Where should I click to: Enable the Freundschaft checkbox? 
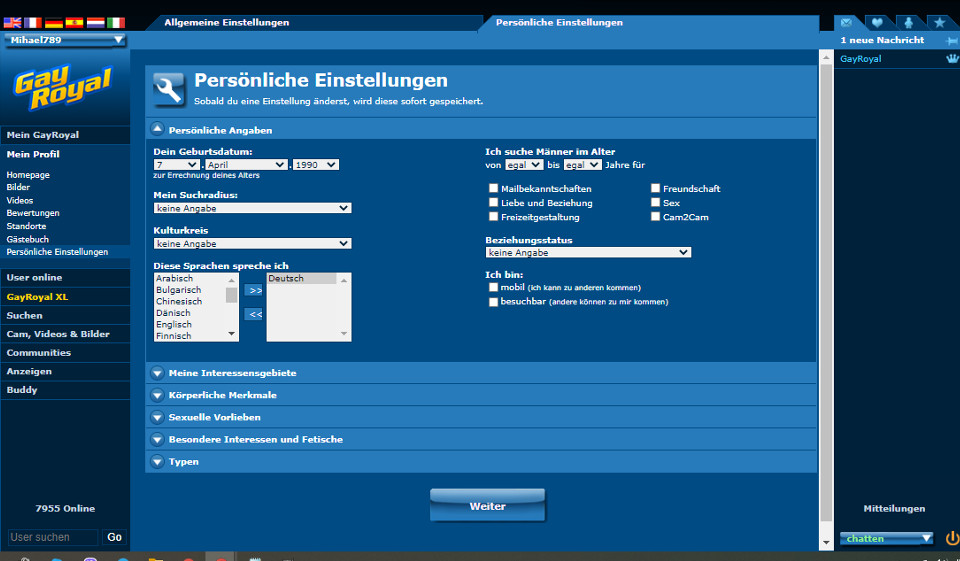click(x=656, y=188)
